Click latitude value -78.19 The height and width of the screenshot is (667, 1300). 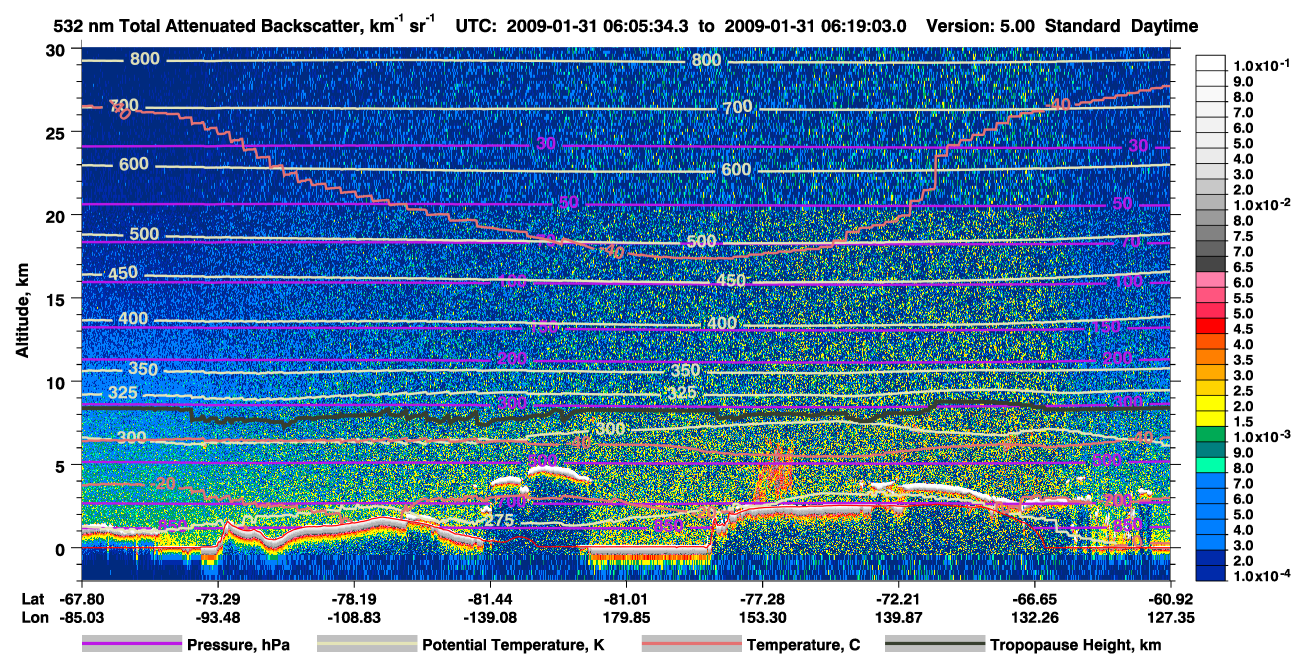354,599
